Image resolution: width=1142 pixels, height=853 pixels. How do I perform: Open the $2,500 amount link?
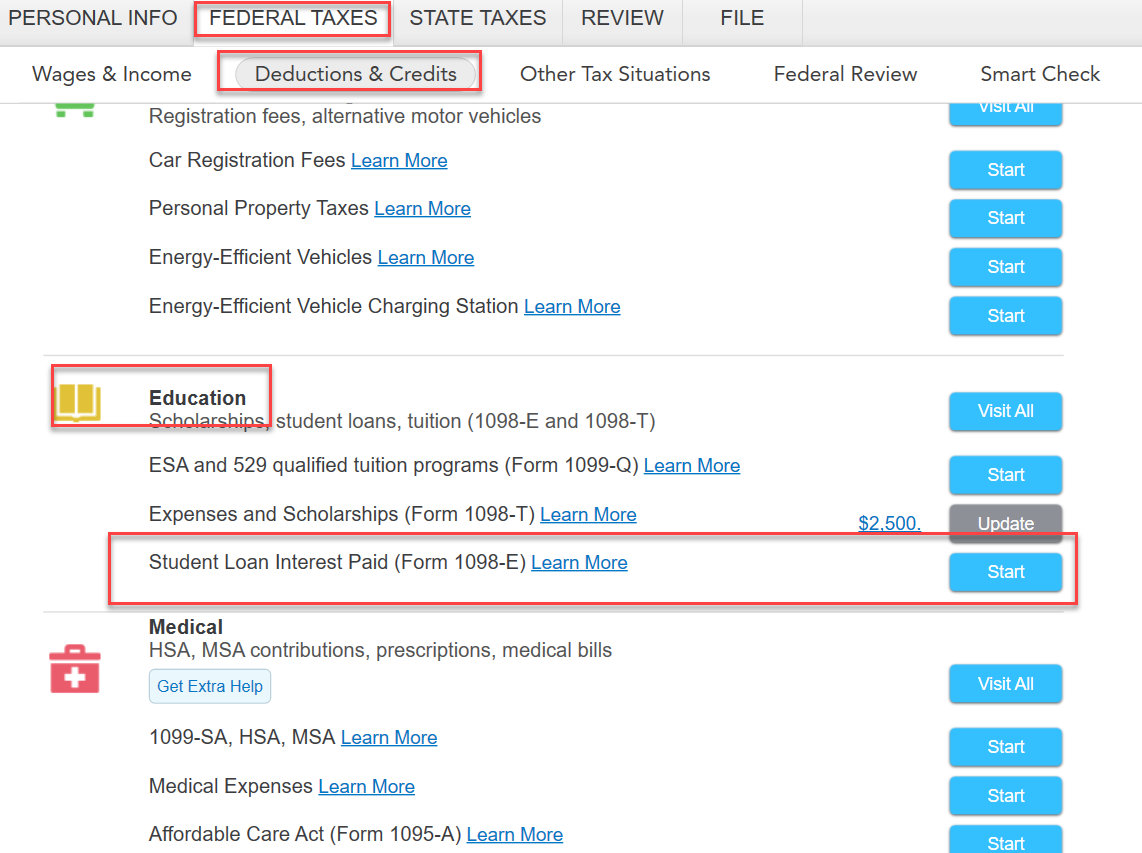[889, 523]
